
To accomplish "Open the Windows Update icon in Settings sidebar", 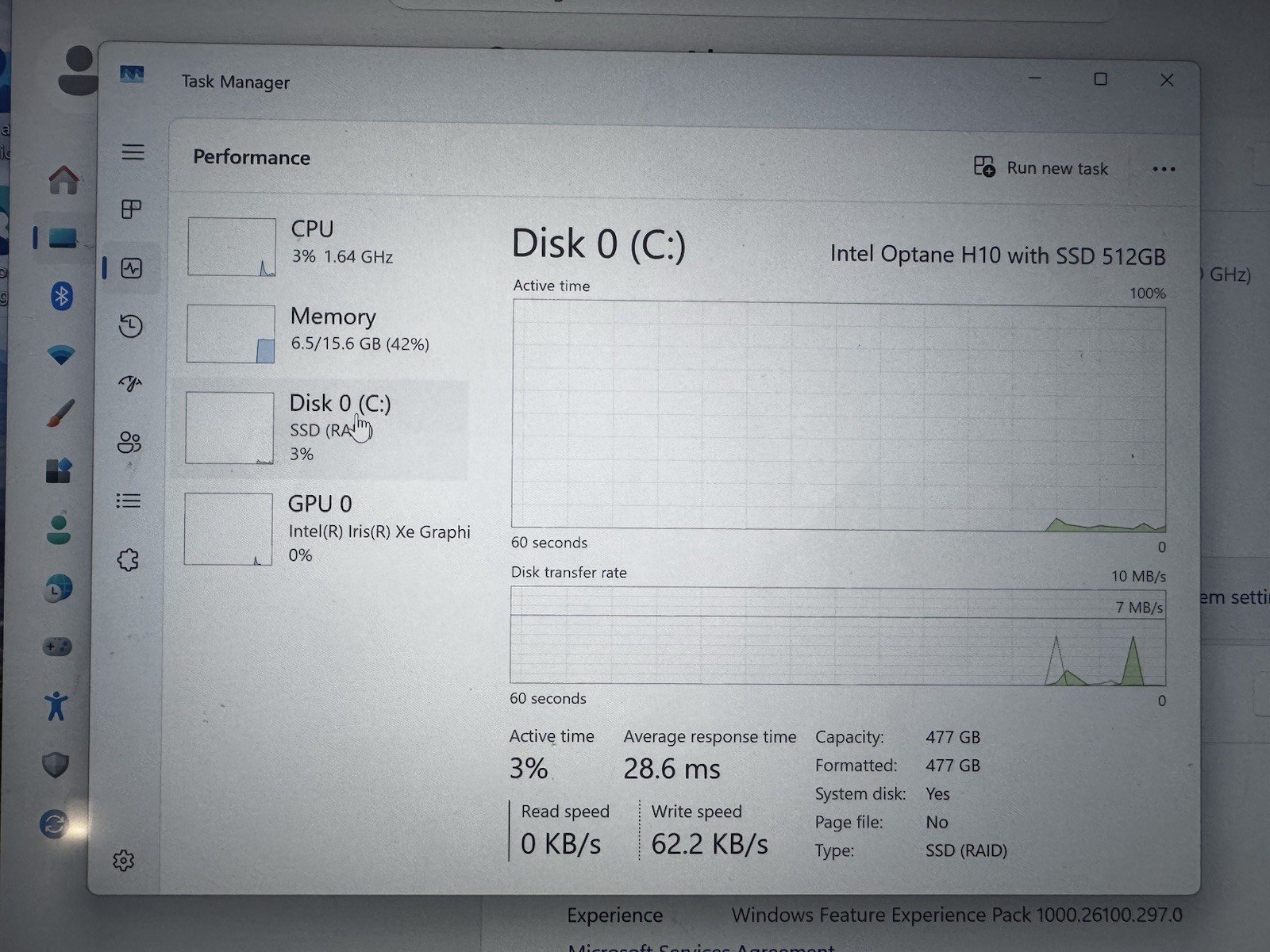I will click(x=54, y=824).
